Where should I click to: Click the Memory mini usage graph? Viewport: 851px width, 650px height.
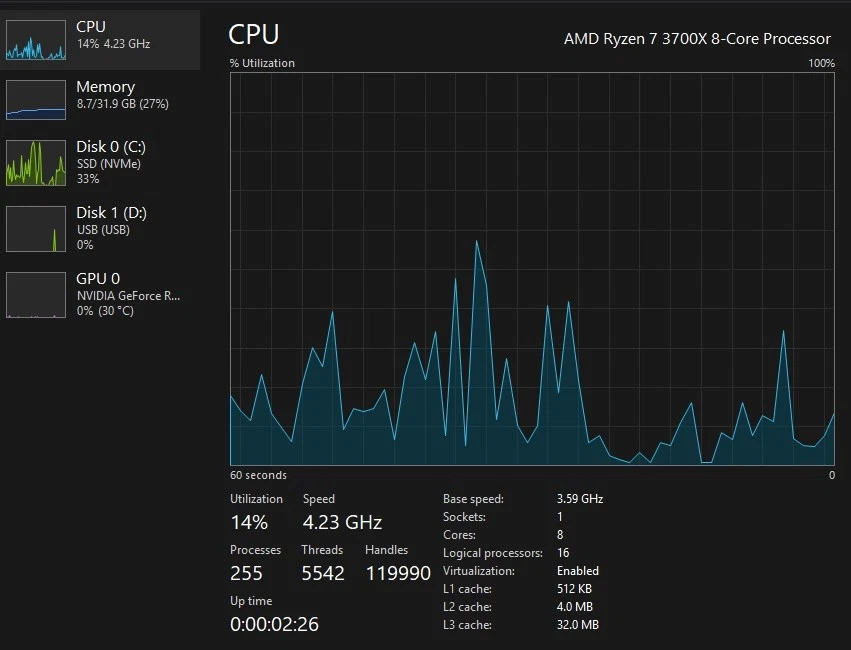[36, 100]
